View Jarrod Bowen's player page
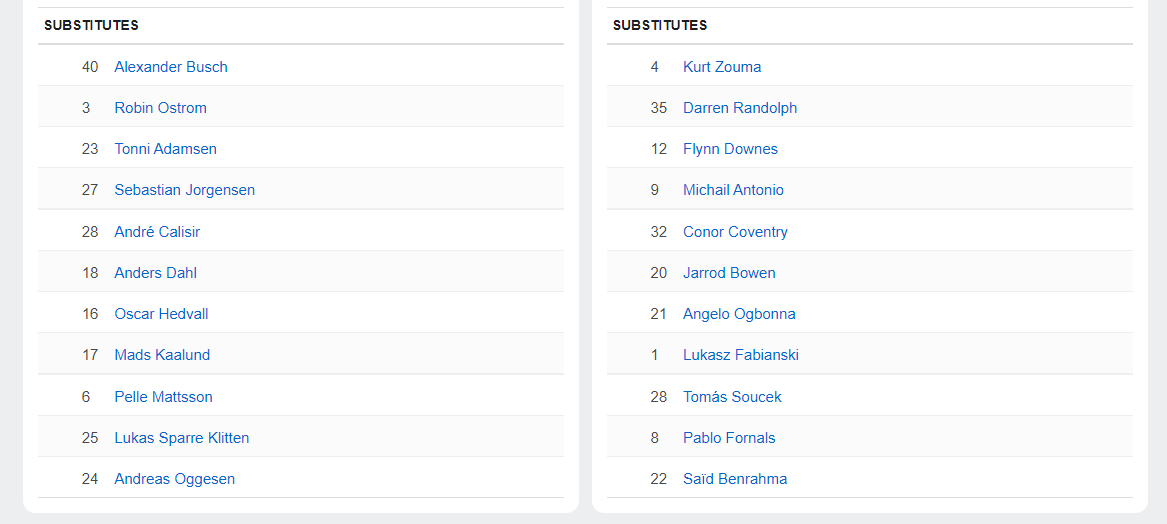Image resolution: width=1167 pixels, height=524 pixels. click(729, 273)
